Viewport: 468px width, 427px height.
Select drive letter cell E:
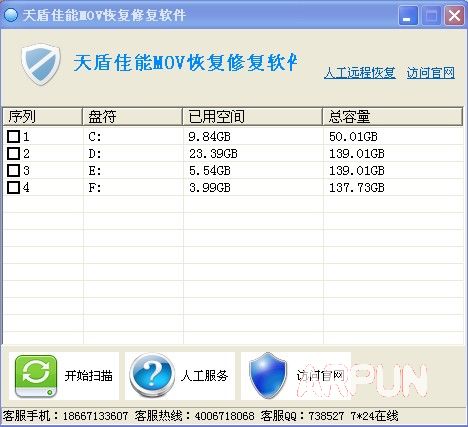tap(95, 171)
